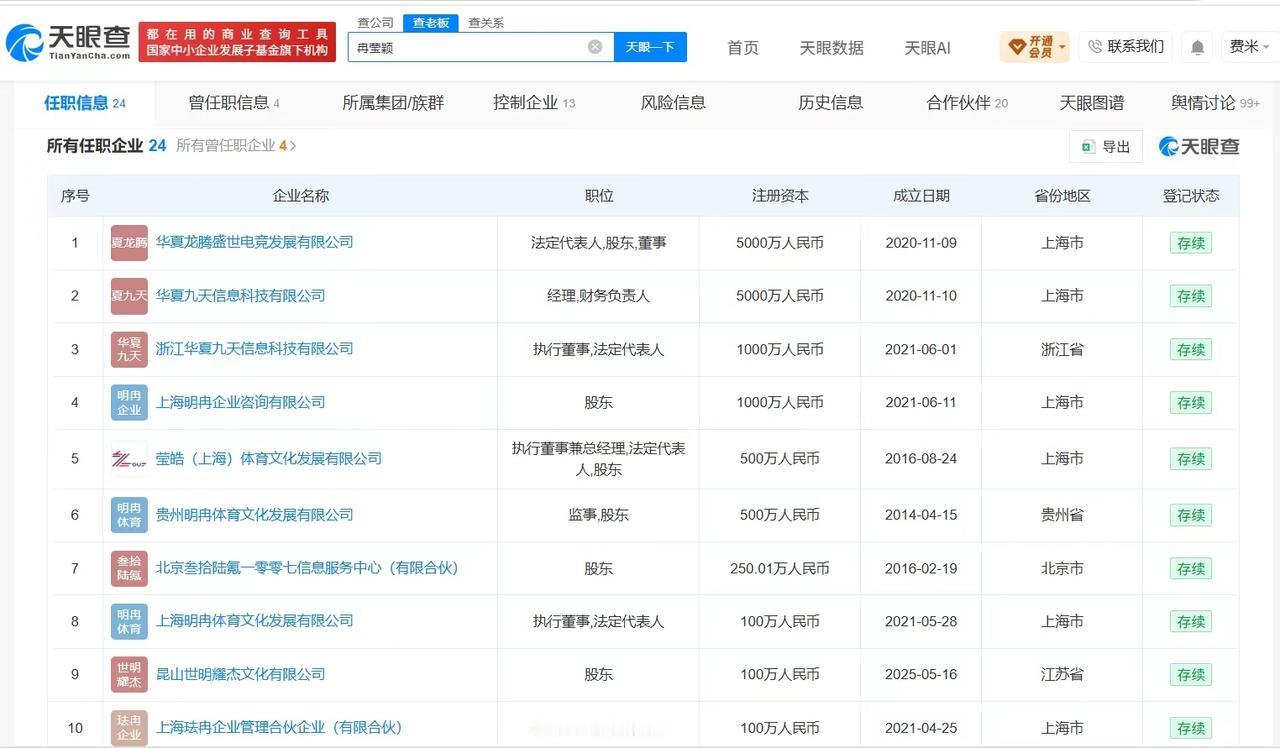Screen dimensions: 1280x748
Task: Click the 250.01万人民币 capital cell
Action: [780, 568]
